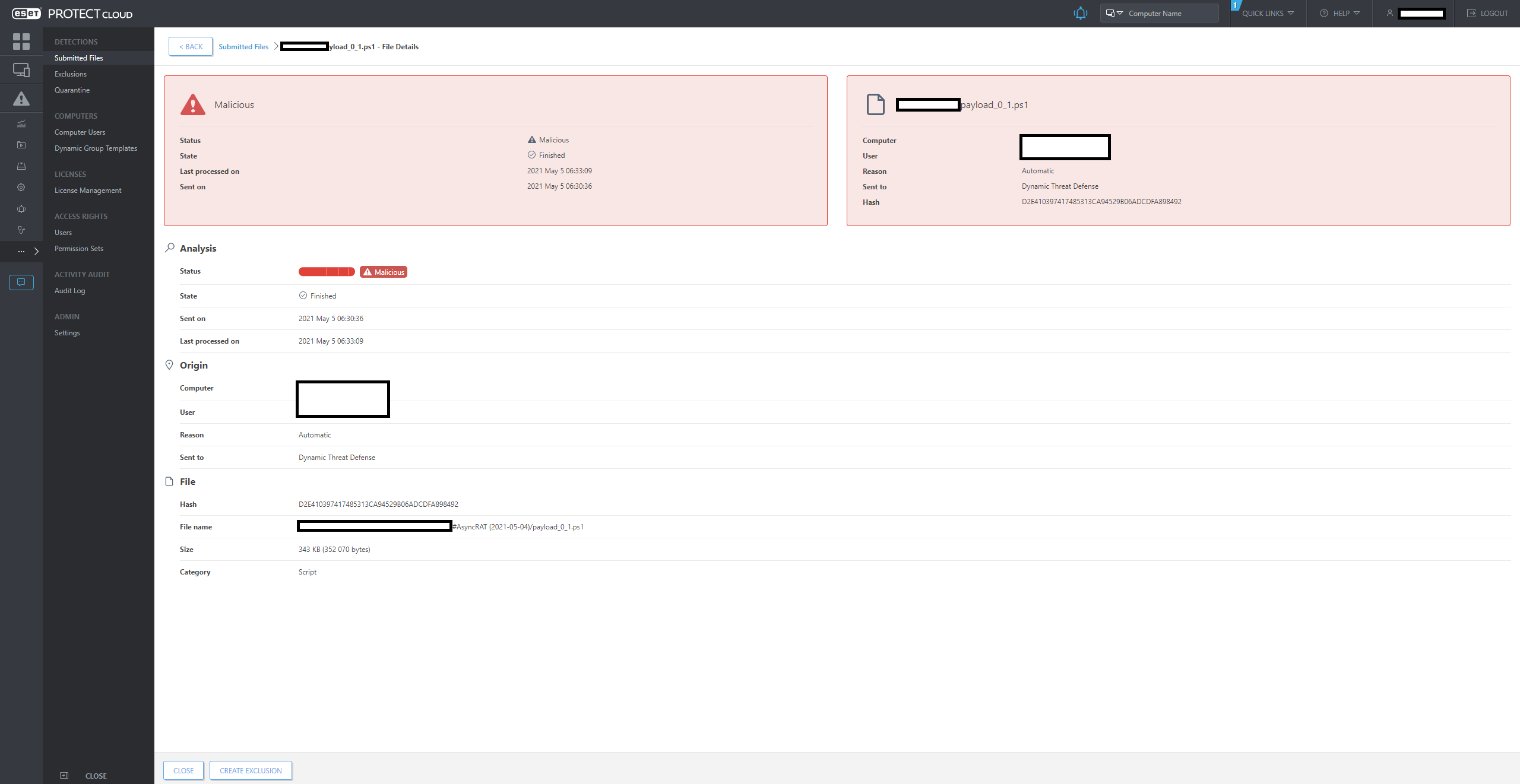Open the Computers monitor icon in sidebar
This screenshot has height=784, width=1520.
pyautogui.click(x=21, y=70)
